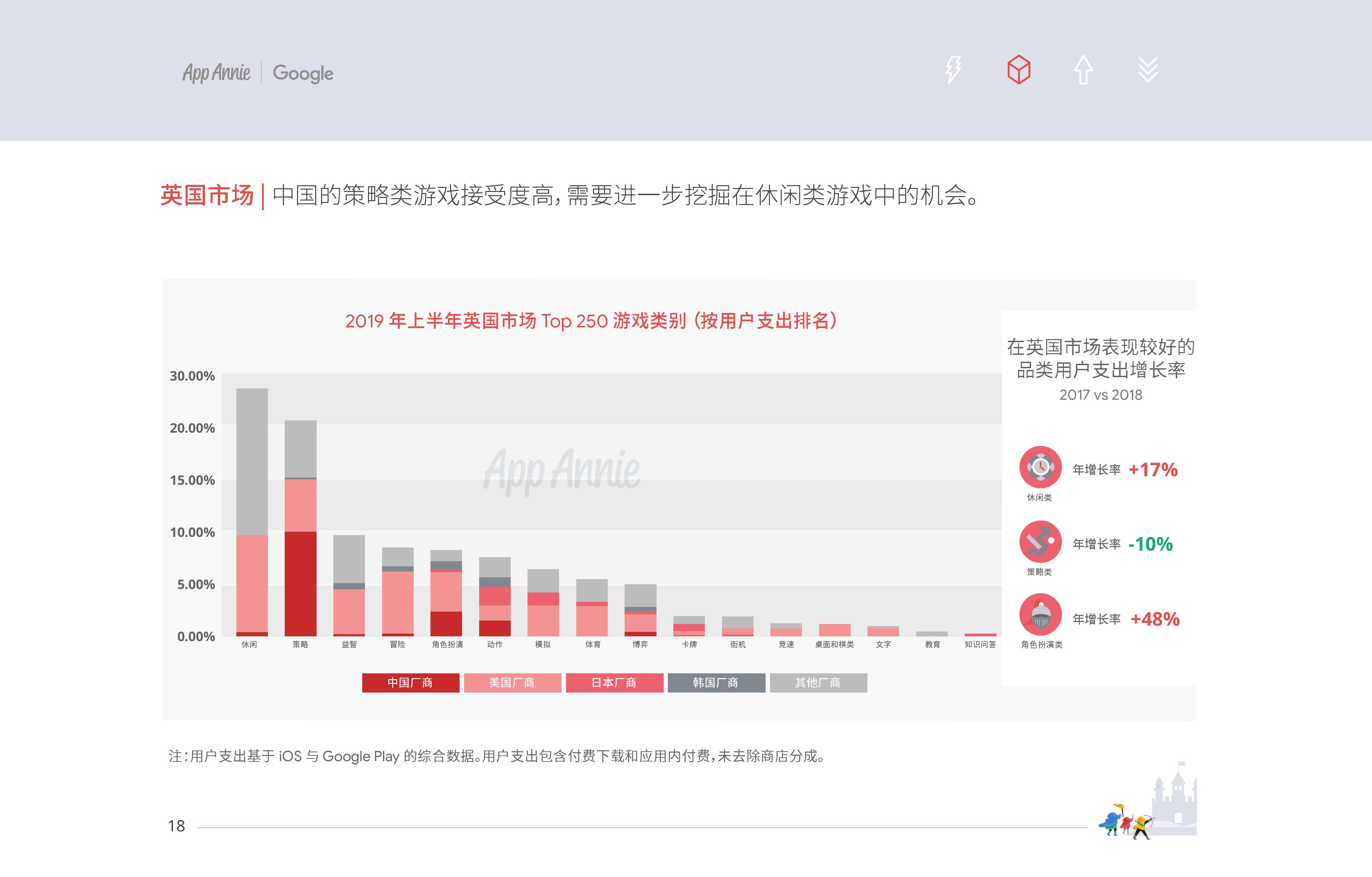The height and width of the screenshot is (877, 1372).
Task: Select the 中国厂商 legend swatch
Action: (x=410, y=683)
